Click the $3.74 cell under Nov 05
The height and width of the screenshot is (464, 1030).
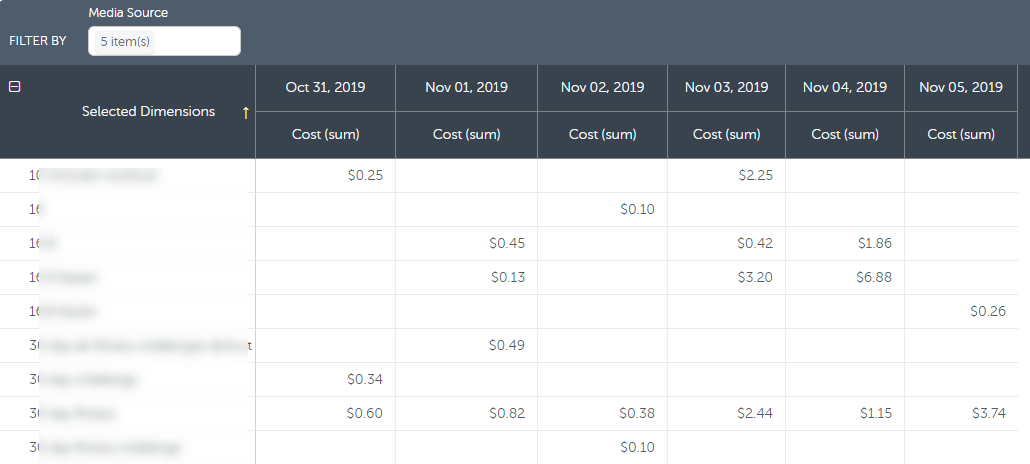987,413
